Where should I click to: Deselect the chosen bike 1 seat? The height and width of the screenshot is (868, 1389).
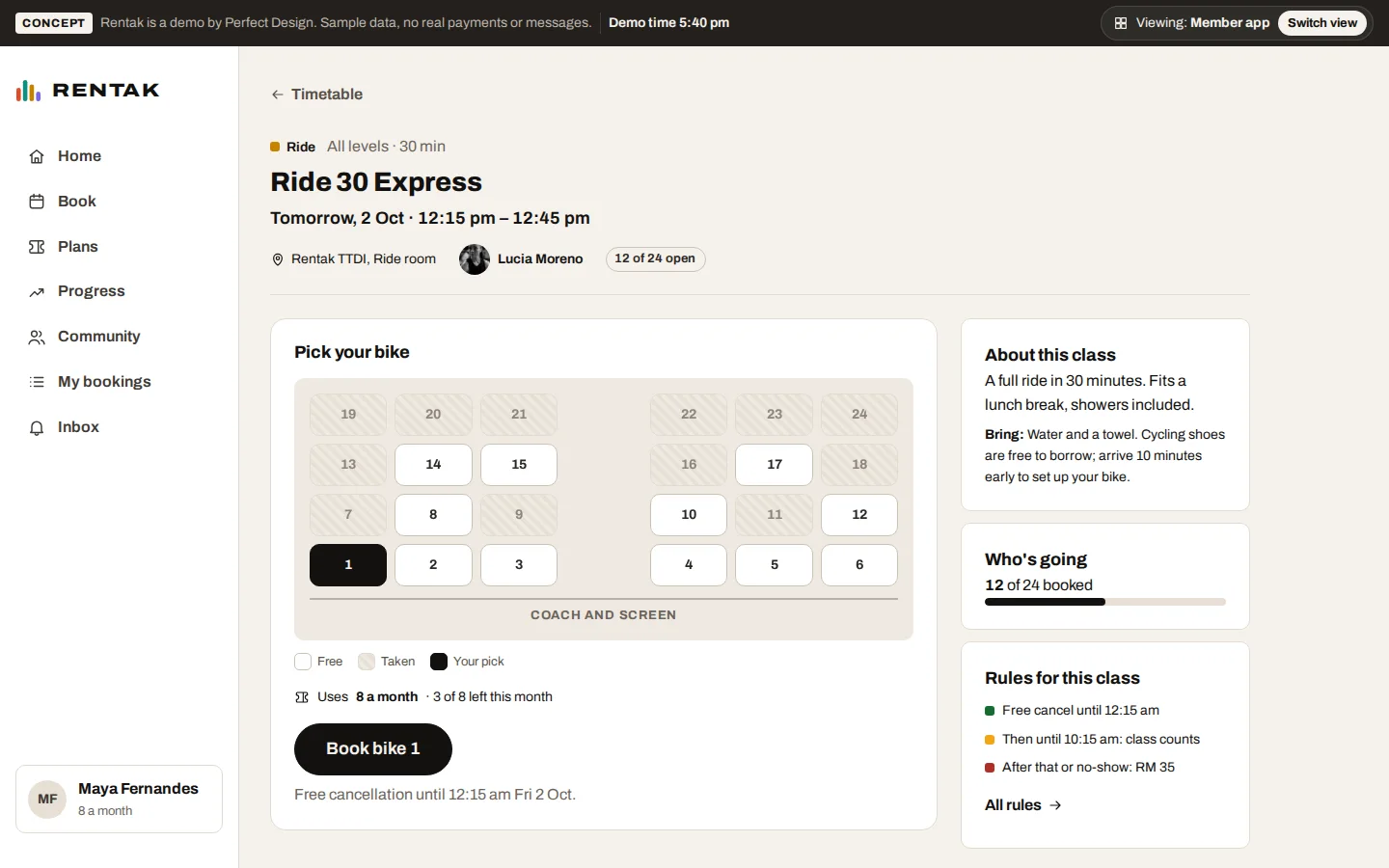[348, 565]
